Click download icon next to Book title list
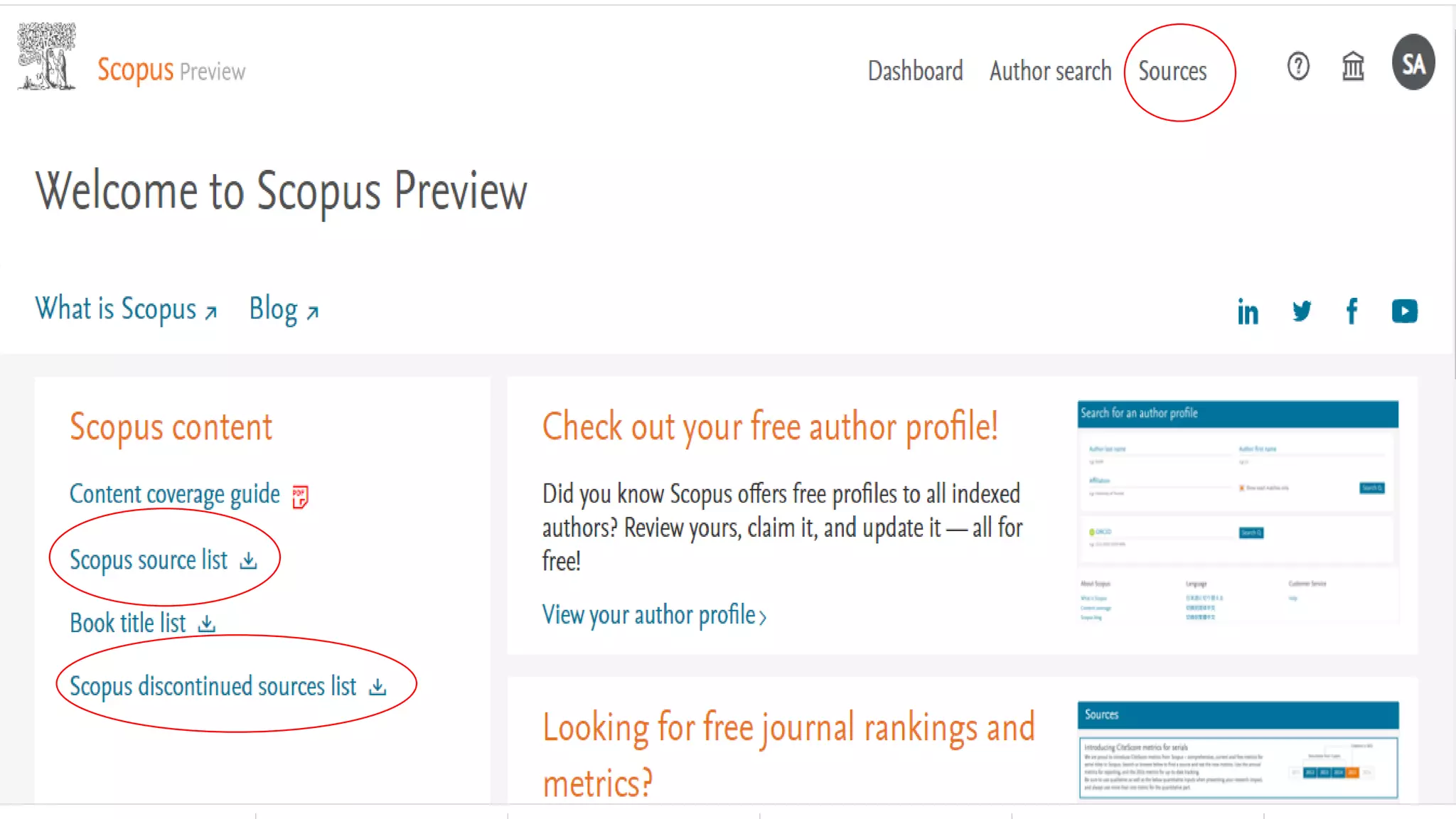 tap(207, 624)
